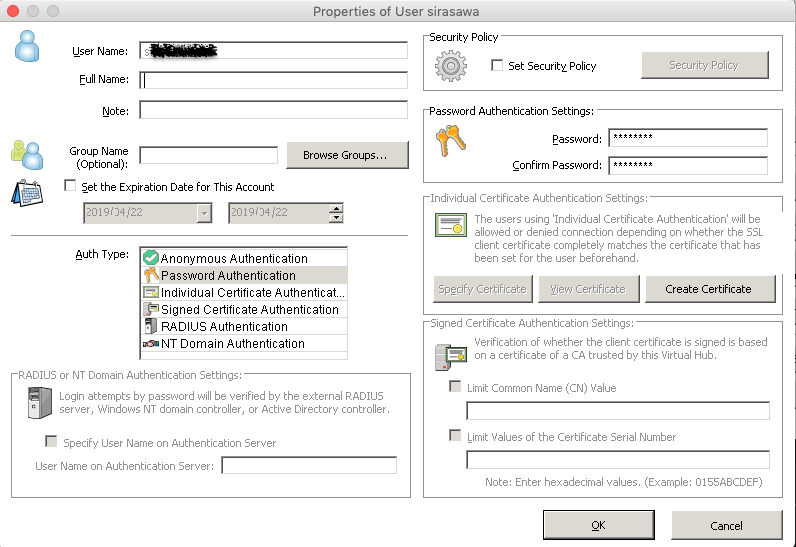Select Anonymous Authentication in Auth Type list

234,258
